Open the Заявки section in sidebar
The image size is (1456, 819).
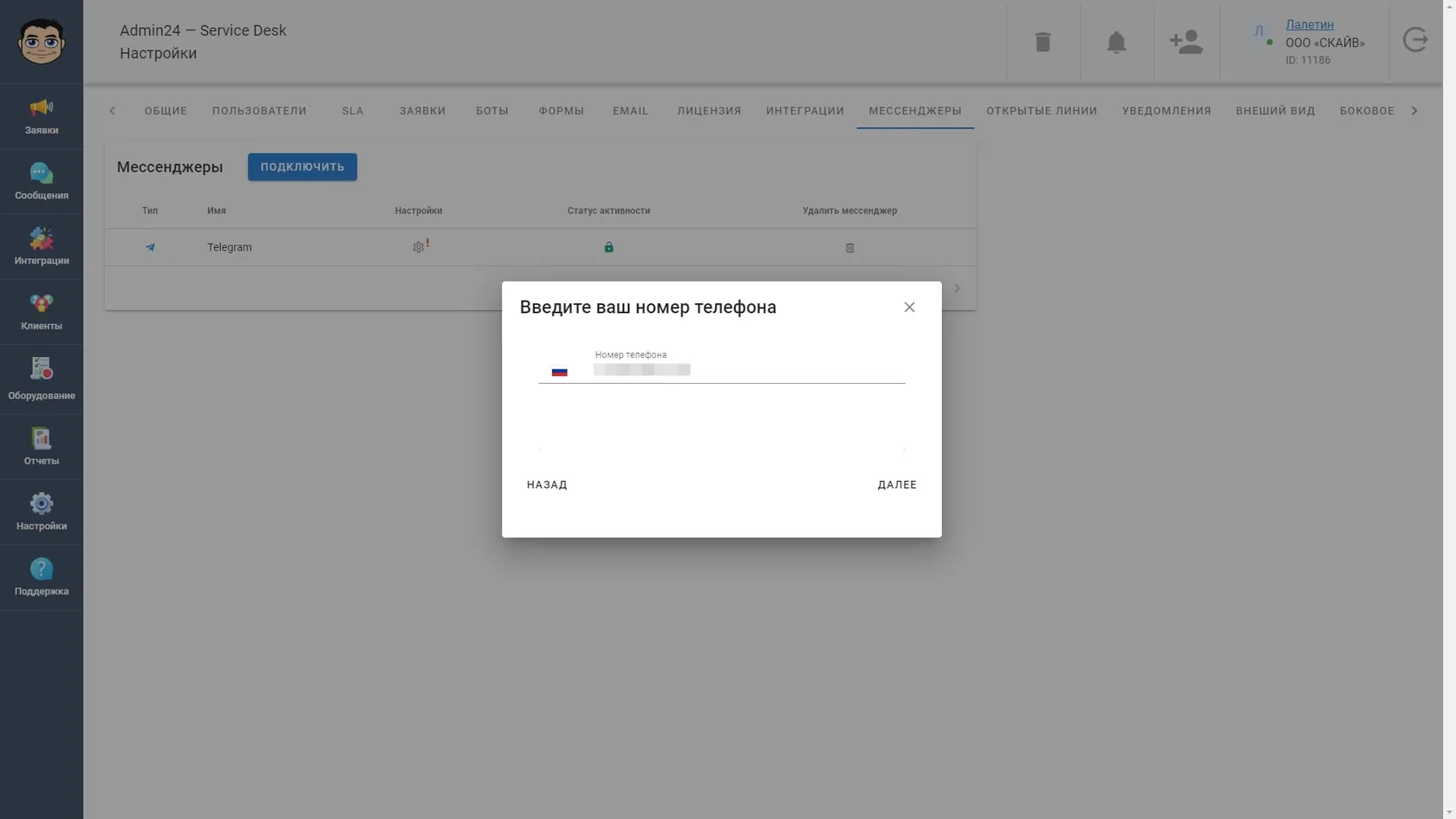pyautogui.click(x=42, y=116)
